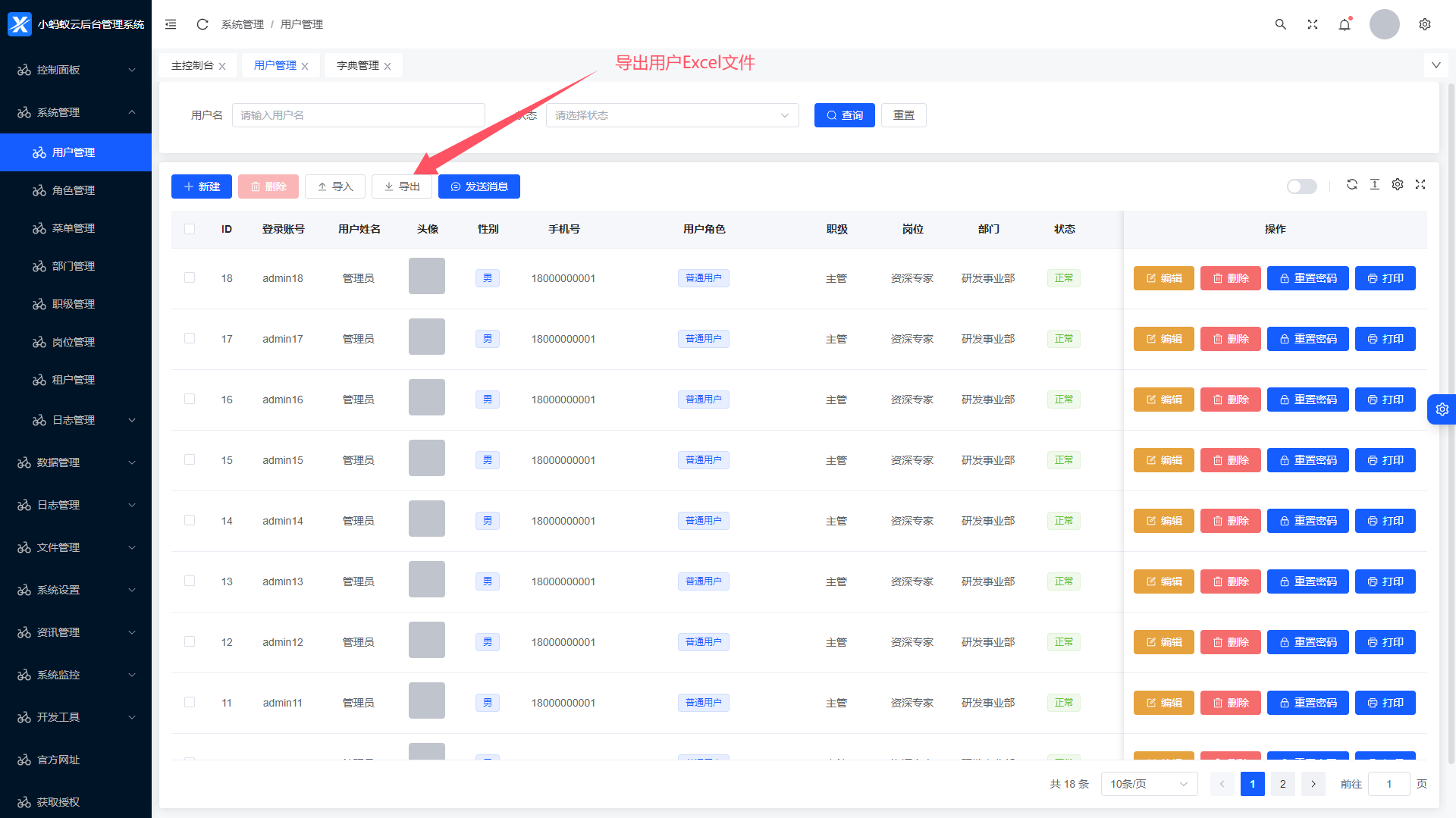This screenshot has width=1456, height=818.
Task: Toggle the switch above the table
Action: [x=1301, y=186]
